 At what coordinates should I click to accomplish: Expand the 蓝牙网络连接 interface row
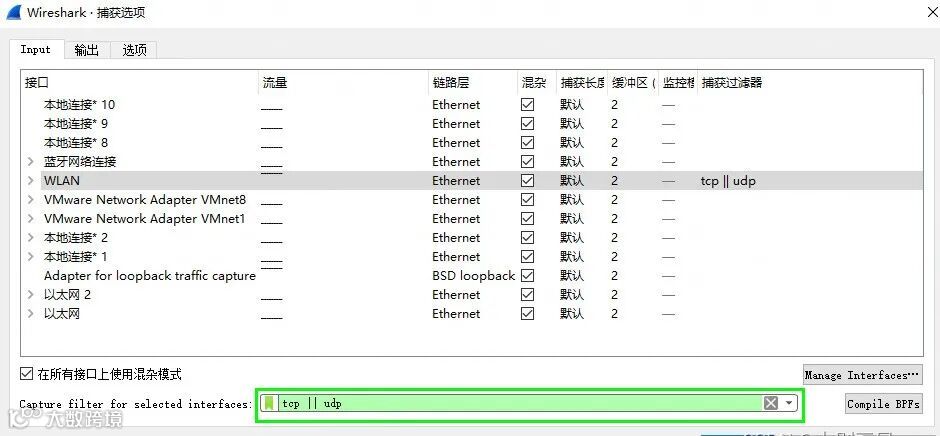click(31, 161)
